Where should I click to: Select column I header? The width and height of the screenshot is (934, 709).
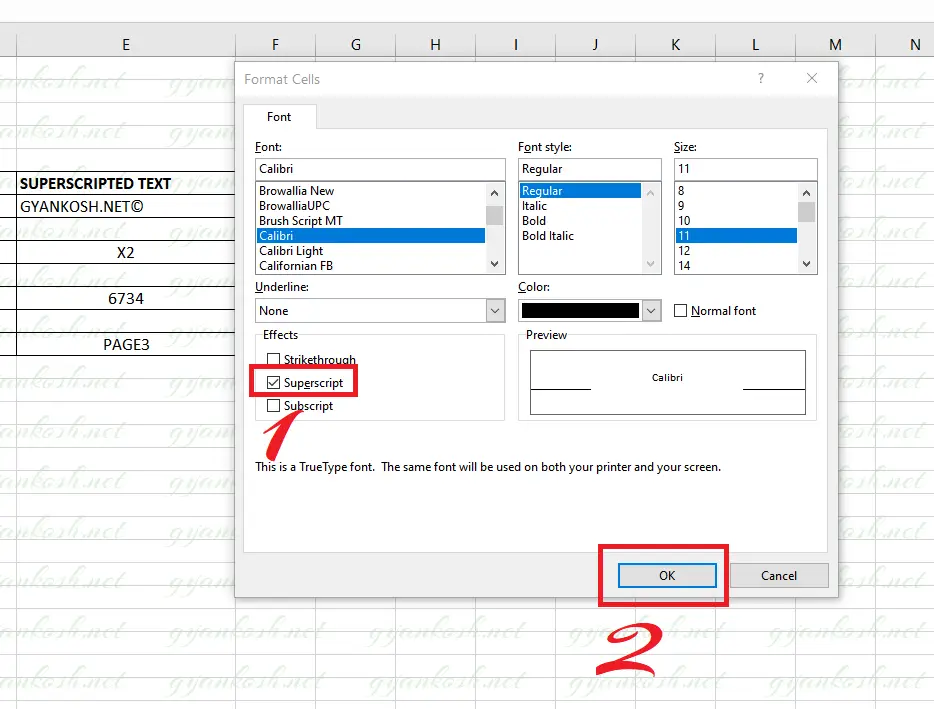point(516,45)
